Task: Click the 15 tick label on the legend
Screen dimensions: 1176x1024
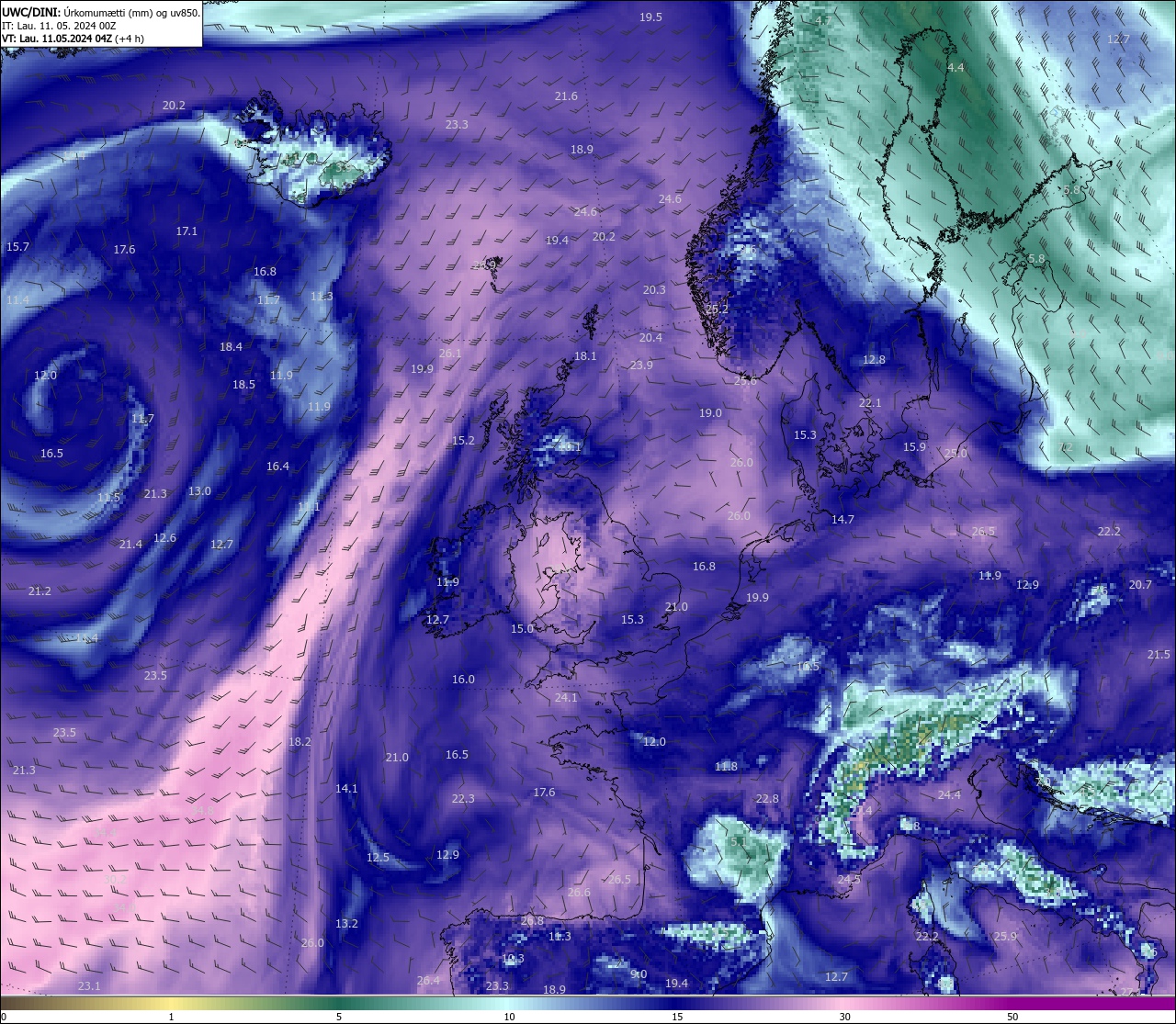Action: point(677,1017)
